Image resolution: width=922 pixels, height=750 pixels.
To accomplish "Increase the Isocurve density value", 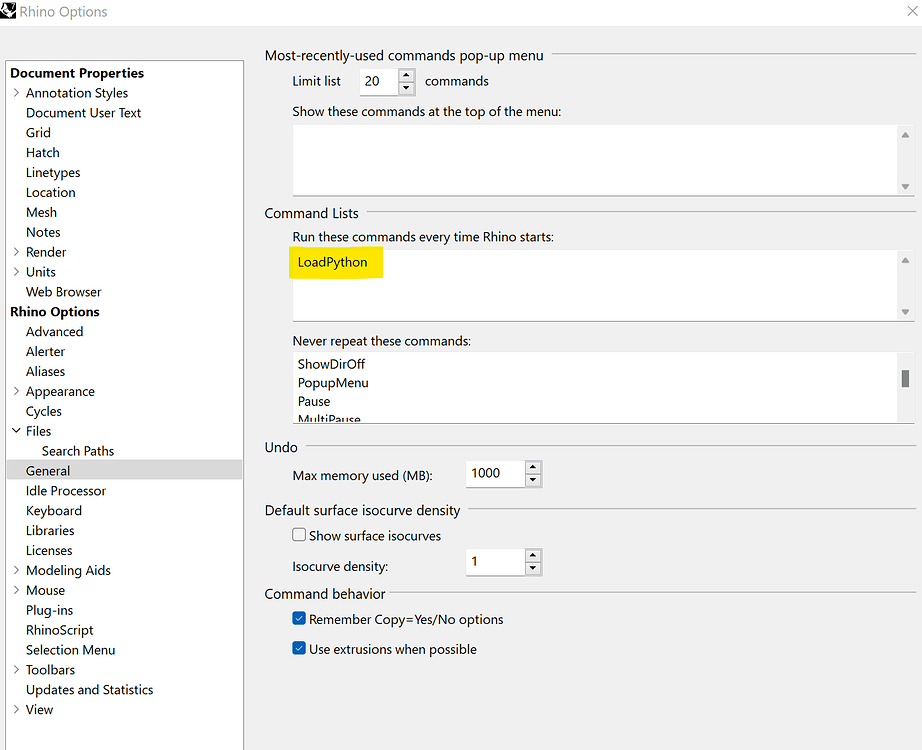I will (x=533, y=556).
